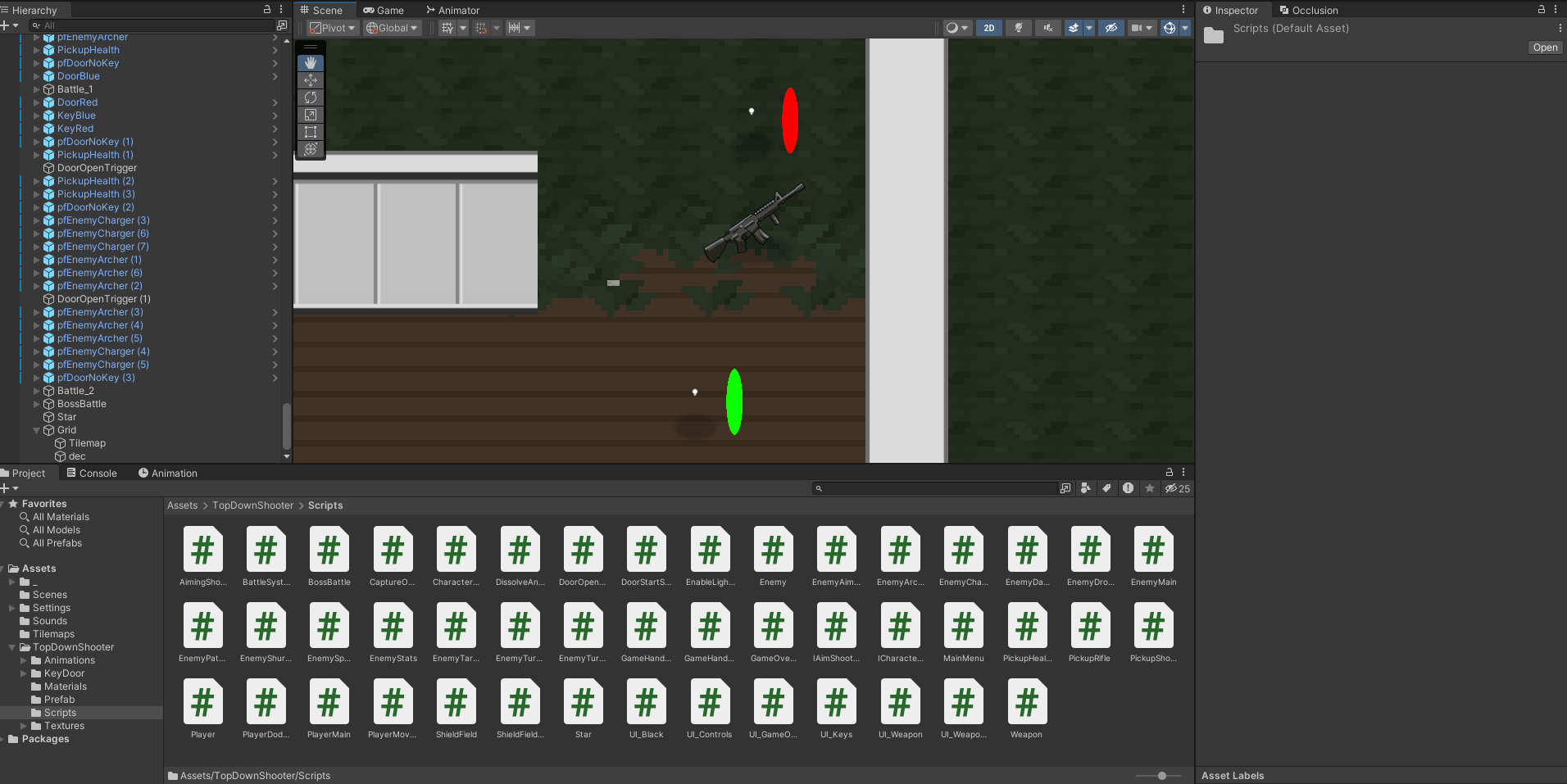Switch to the Animator tab

(x=453, y=10)
